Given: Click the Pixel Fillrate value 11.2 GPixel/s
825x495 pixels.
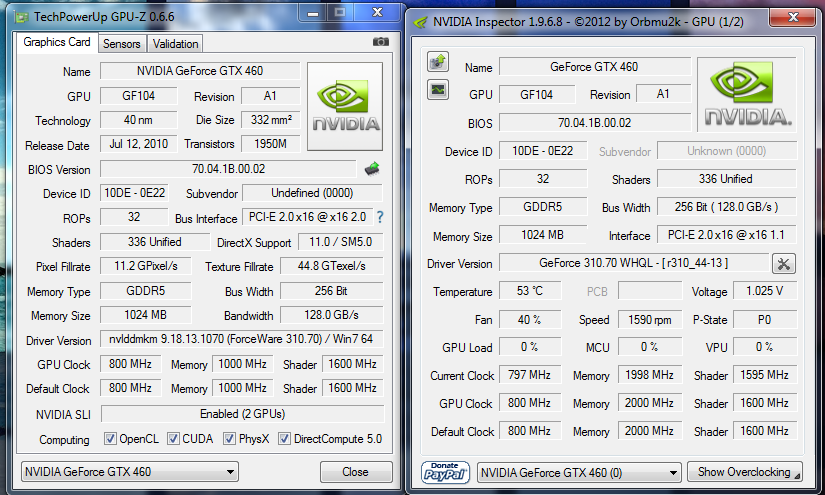Looking at the screenshot, I should [146, 266].
